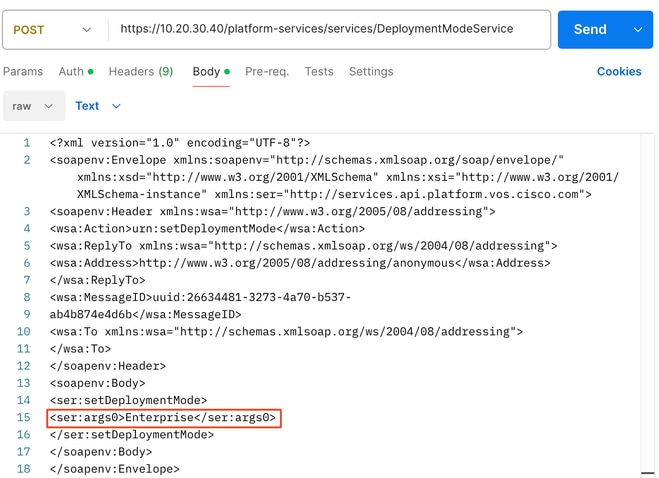Open the POST method dropdown
659x478 pixels.
52,30
